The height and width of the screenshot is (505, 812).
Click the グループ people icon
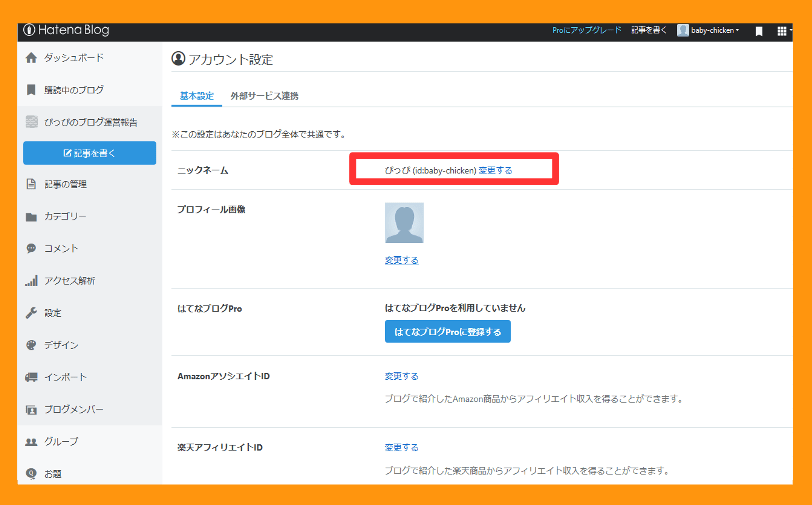(x=31, y=442)
